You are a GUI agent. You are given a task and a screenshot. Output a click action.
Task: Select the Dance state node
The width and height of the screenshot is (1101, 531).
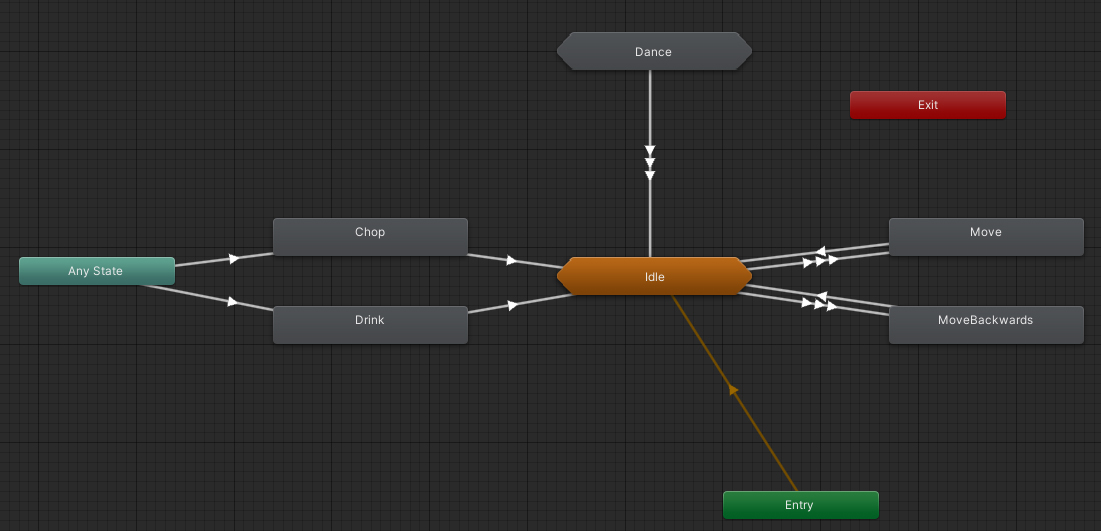tap(653, 51)
